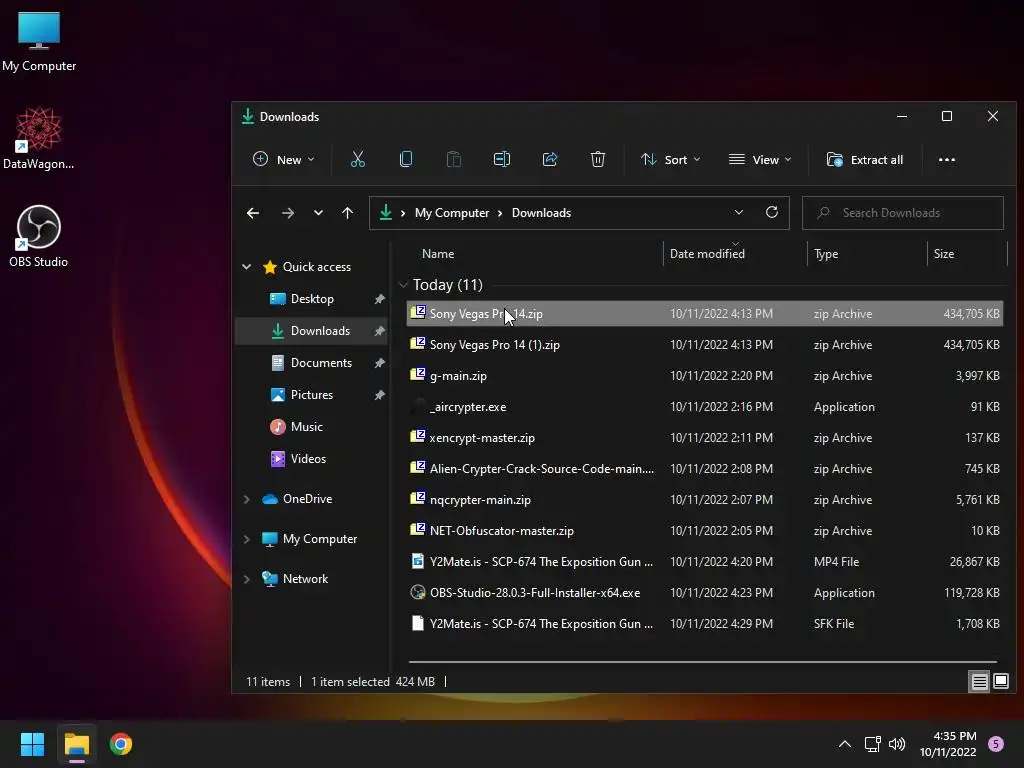Expand My Computer in navigation pane
Image resolution: width=1024 pixels, height=768 pixels.
coord(247,539)
